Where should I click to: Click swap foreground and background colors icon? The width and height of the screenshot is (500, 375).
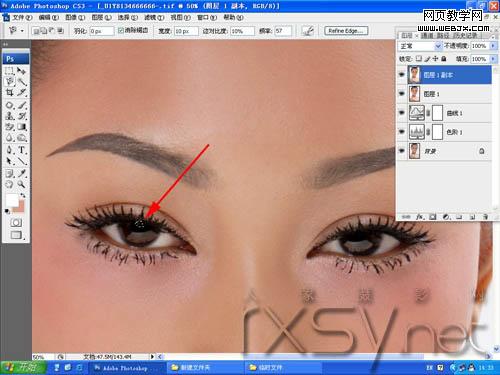tap(23, 195)
